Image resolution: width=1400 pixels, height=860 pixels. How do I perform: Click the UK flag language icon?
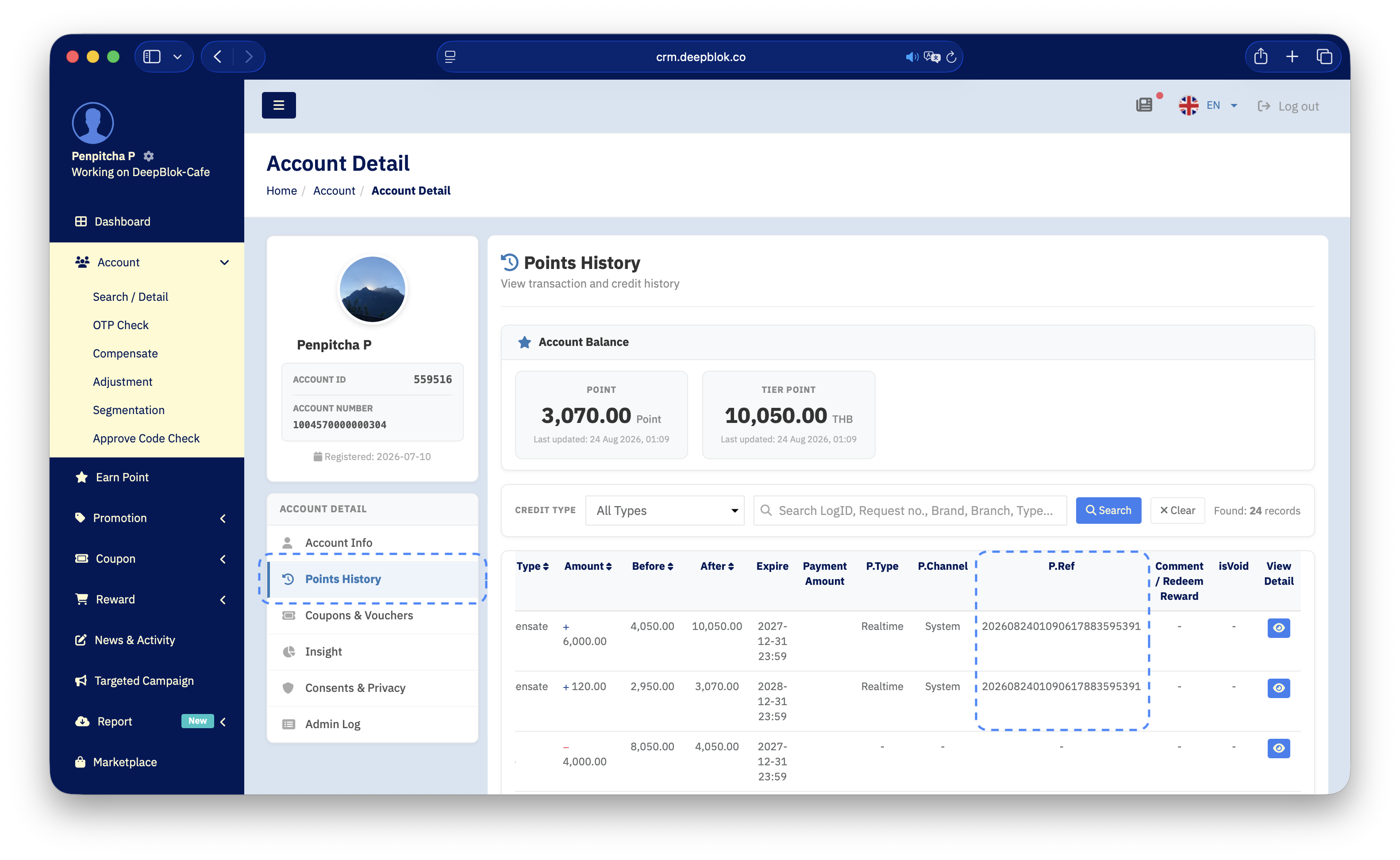pyautogui.click(x=1188, y=105)
